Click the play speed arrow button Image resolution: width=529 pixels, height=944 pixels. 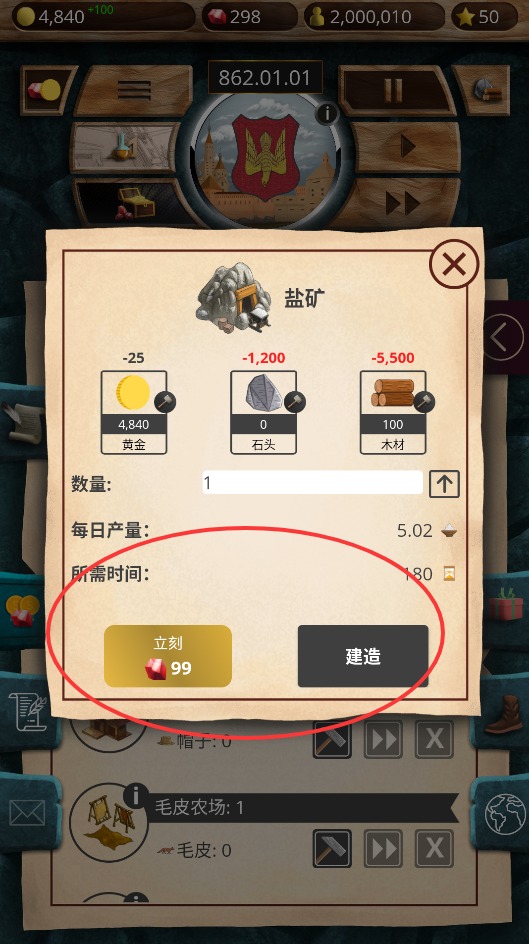point(407,146)
